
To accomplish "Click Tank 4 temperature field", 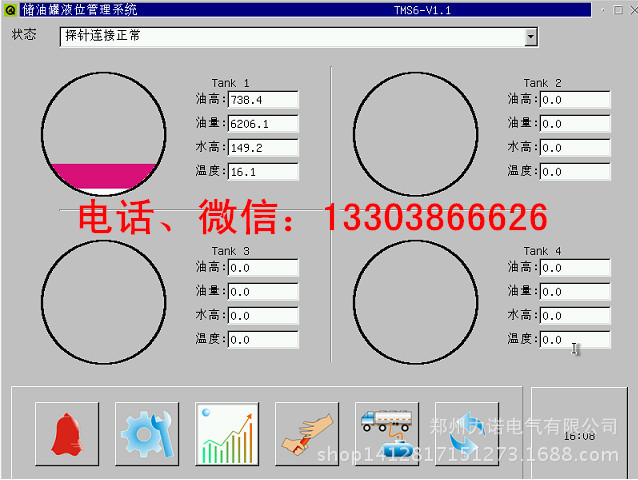I will [x=575, y=340].
